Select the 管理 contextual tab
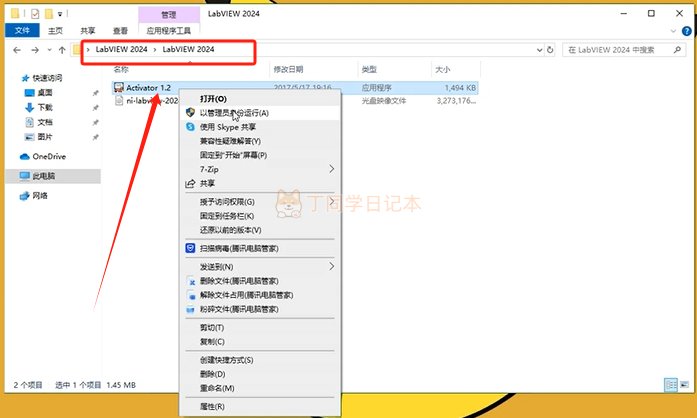 point(168,15)
